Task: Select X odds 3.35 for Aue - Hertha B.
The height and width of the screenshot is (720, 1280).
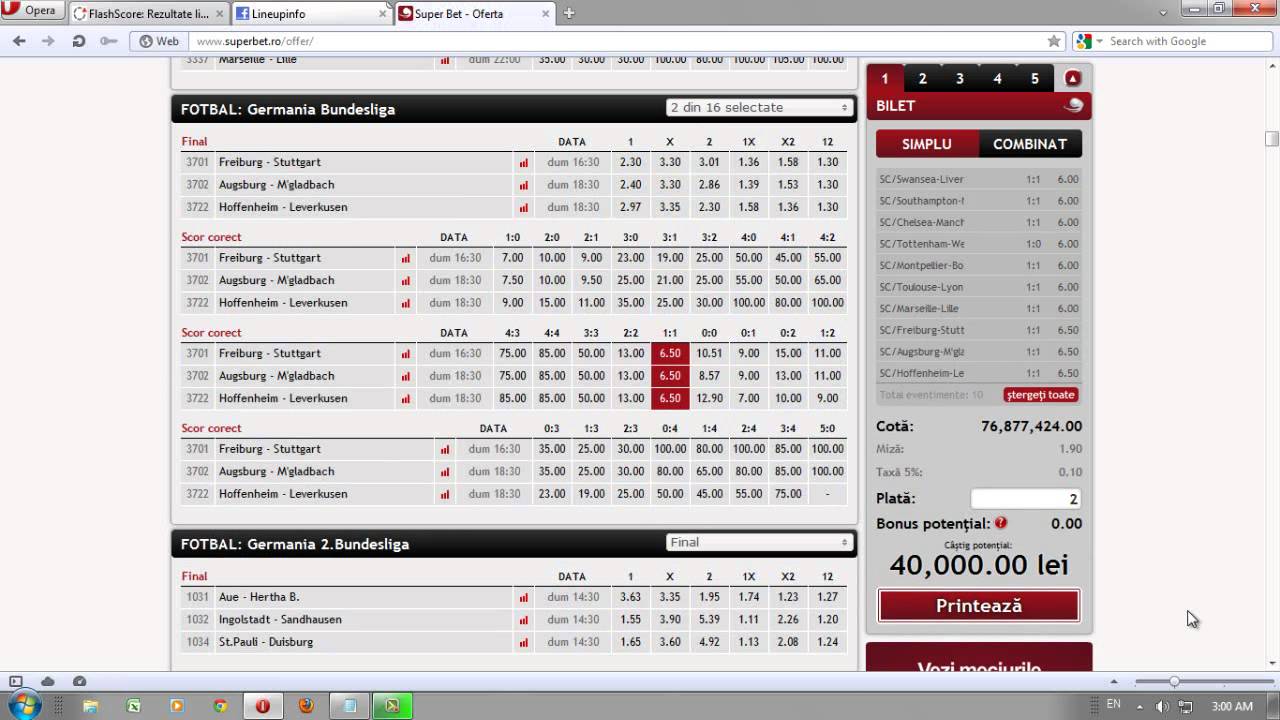Action: point(669,597)
